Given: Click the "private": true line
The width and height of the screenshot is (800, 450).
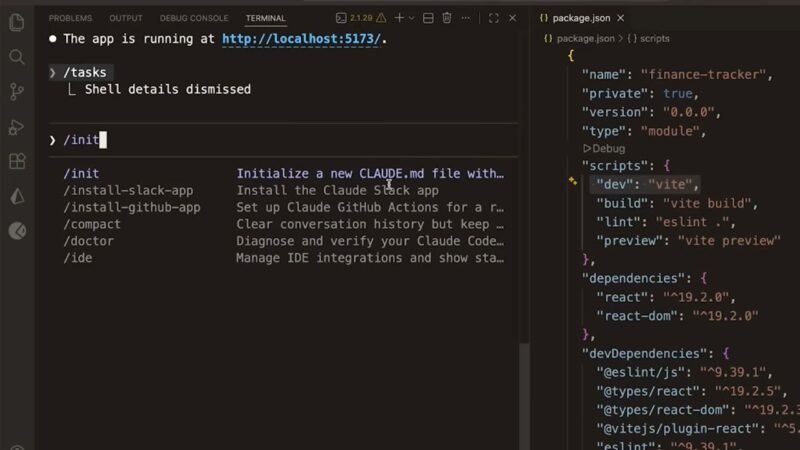Looking at the screenshot, I should tap(640, 93).
